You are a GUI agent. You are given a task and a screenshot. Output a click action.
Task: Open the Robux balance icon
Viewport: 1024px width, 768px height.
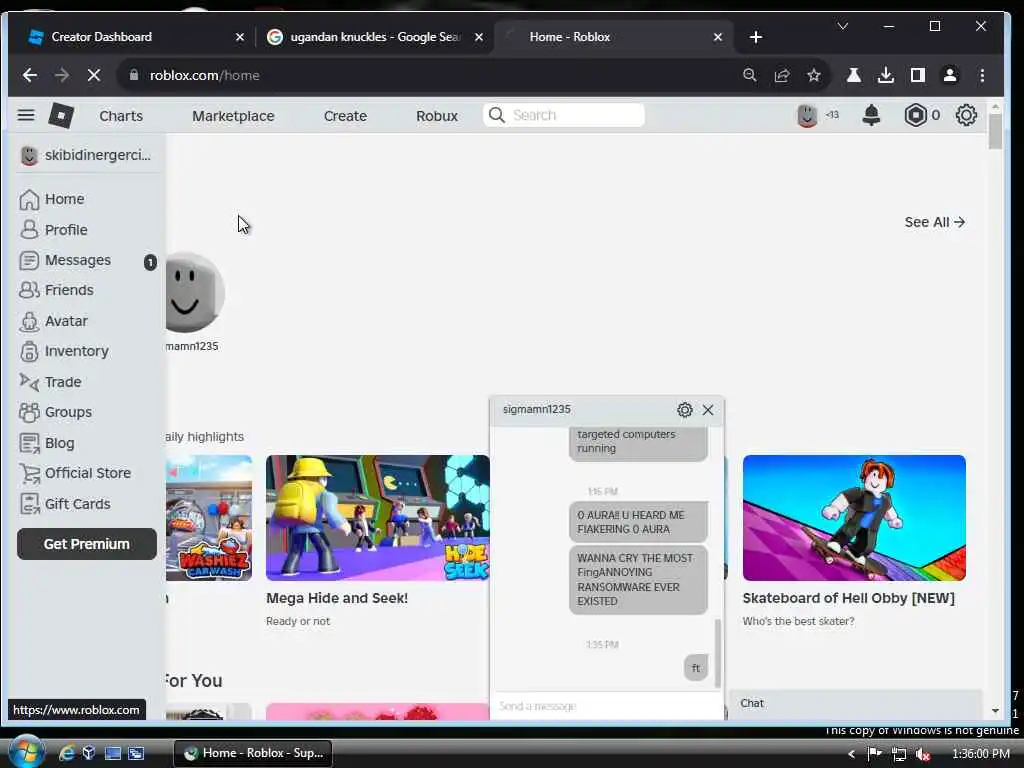coord(916,116)
